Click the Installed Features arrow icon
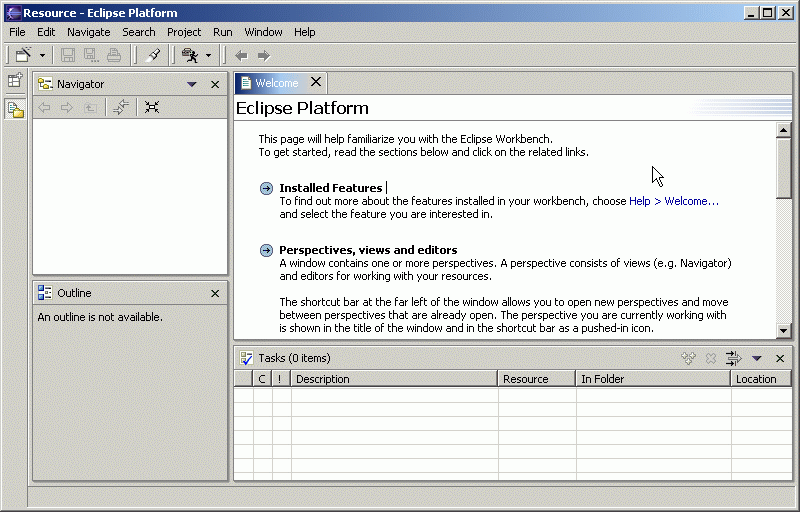The height and width of the screenshot is (512, 800). coord(266,188)
